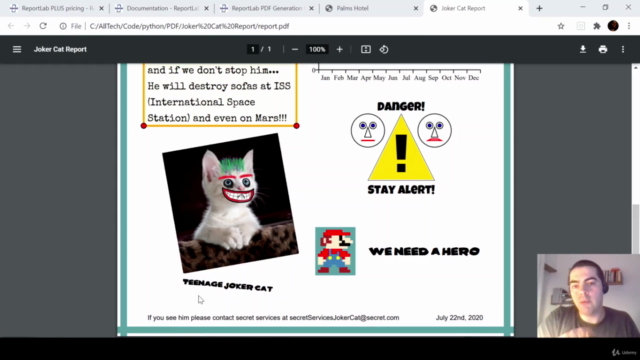Open a new browser tab
The height and width of the screenshot is (360, 640).
click(x=539, y=8)
